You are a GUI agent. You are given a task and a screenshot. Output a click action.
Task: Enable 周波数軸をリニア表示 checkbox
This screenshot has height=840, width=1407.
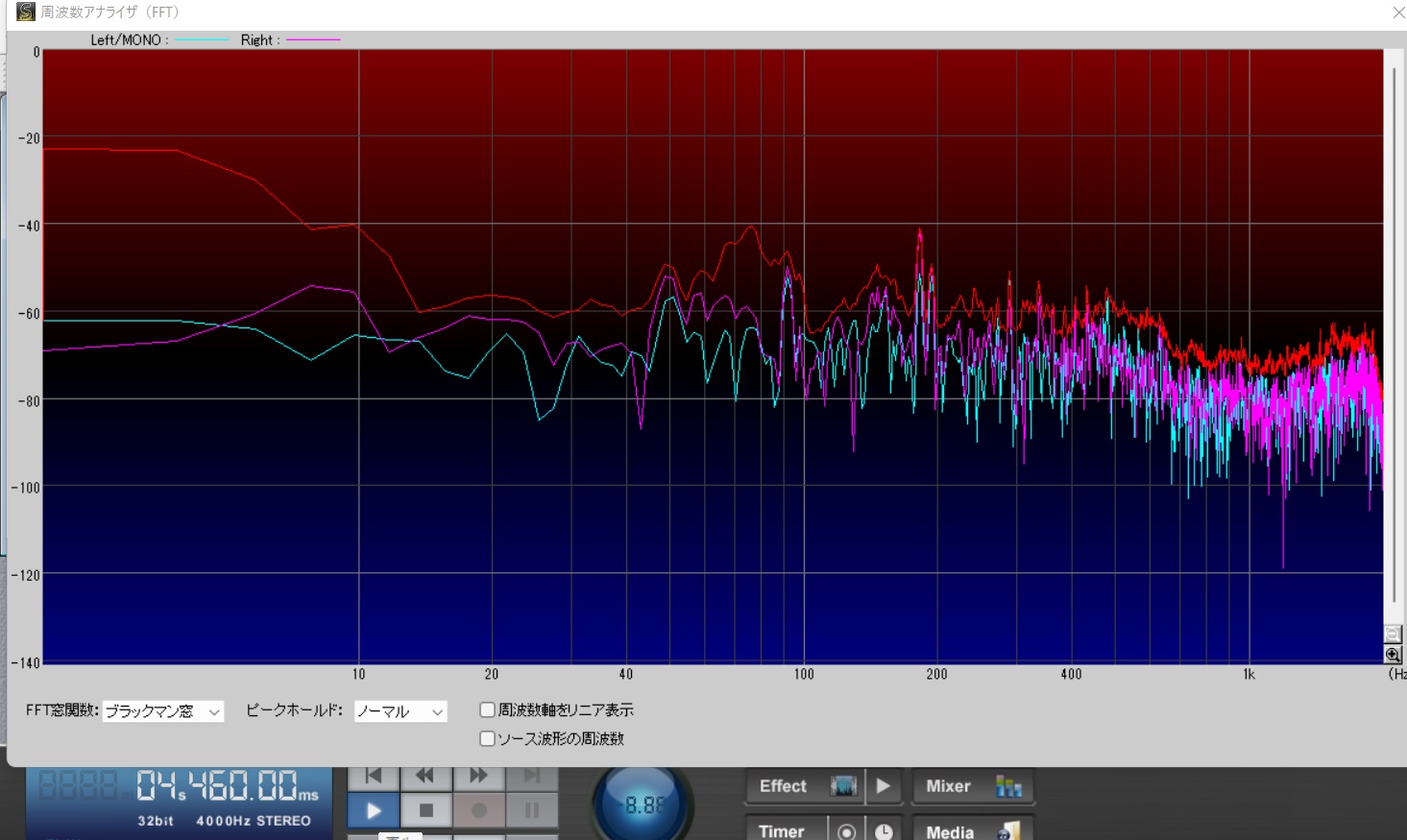[487, 710]
